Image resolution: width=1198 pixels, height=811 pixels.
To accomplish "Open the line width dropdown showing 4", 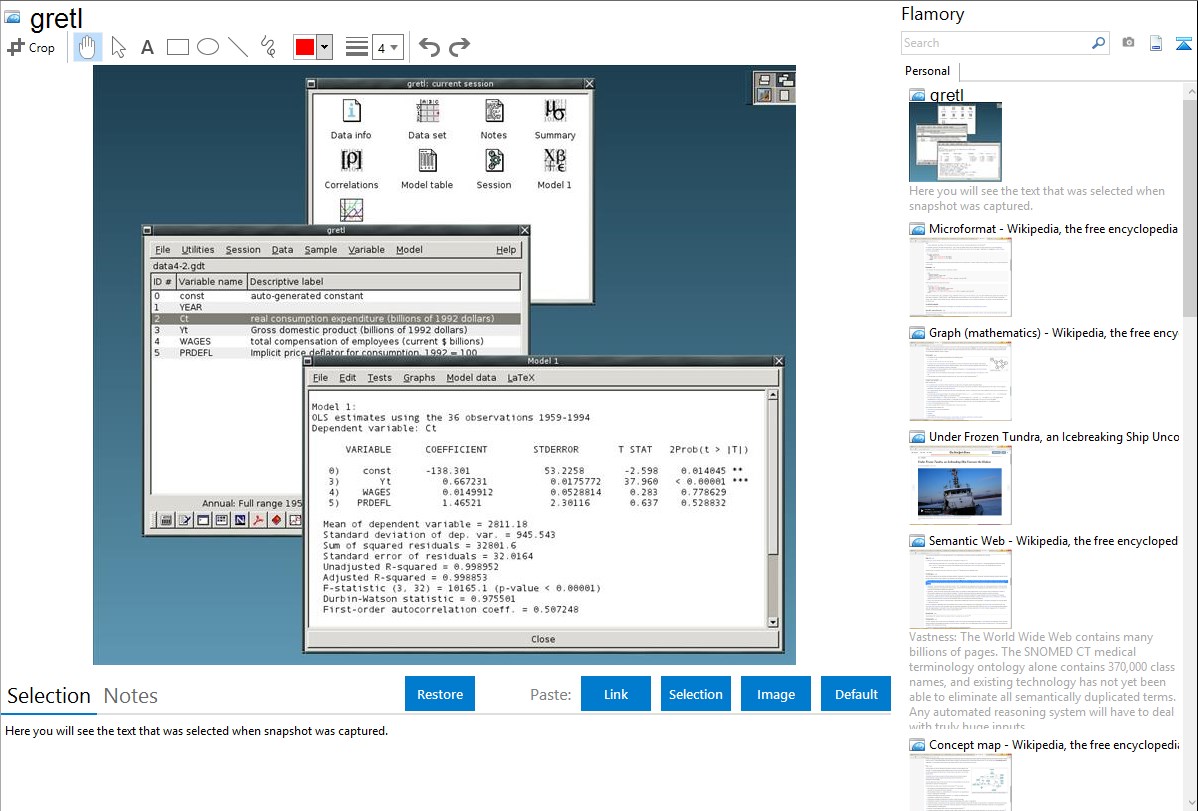I will click(388, 47).
